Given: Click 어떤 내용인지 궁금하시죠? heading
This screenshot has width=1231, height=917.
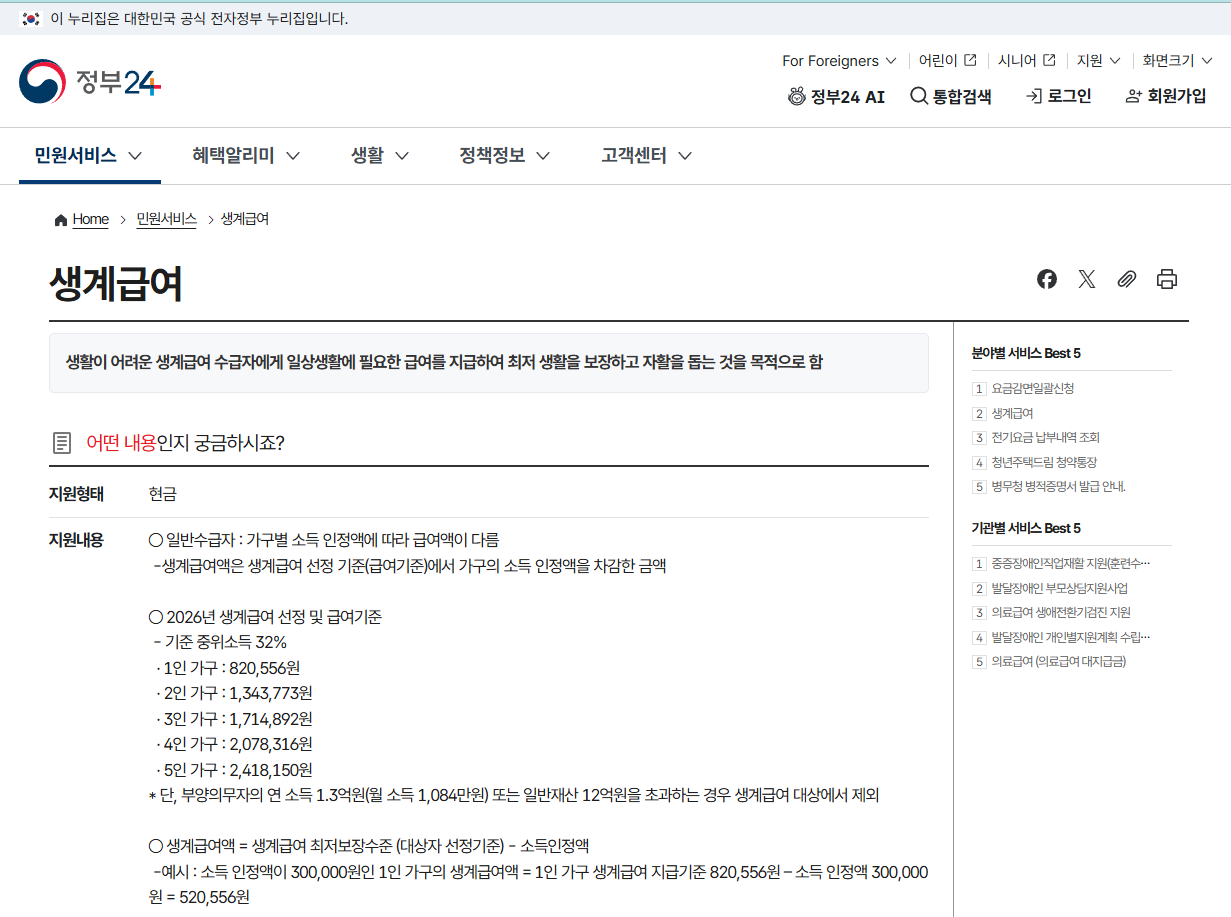Looking at the screenshot, I should [185, 443].
